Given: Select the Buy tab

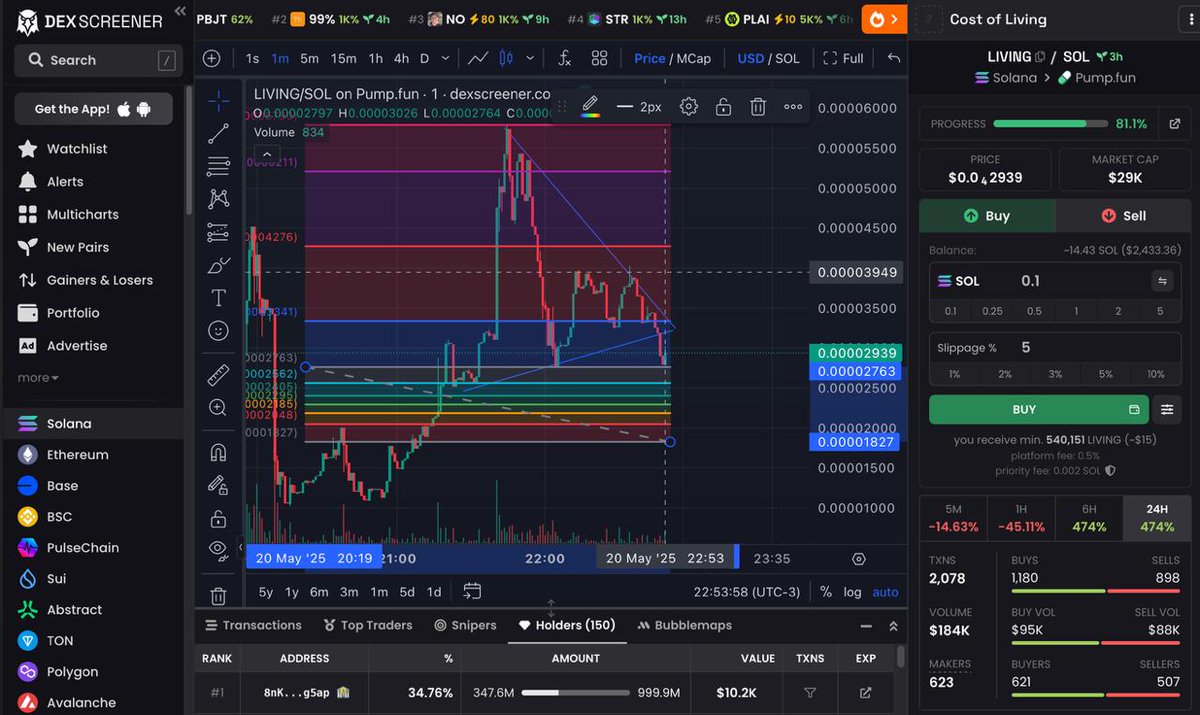Looking at the screenshot, I should [x=988, y=215].
